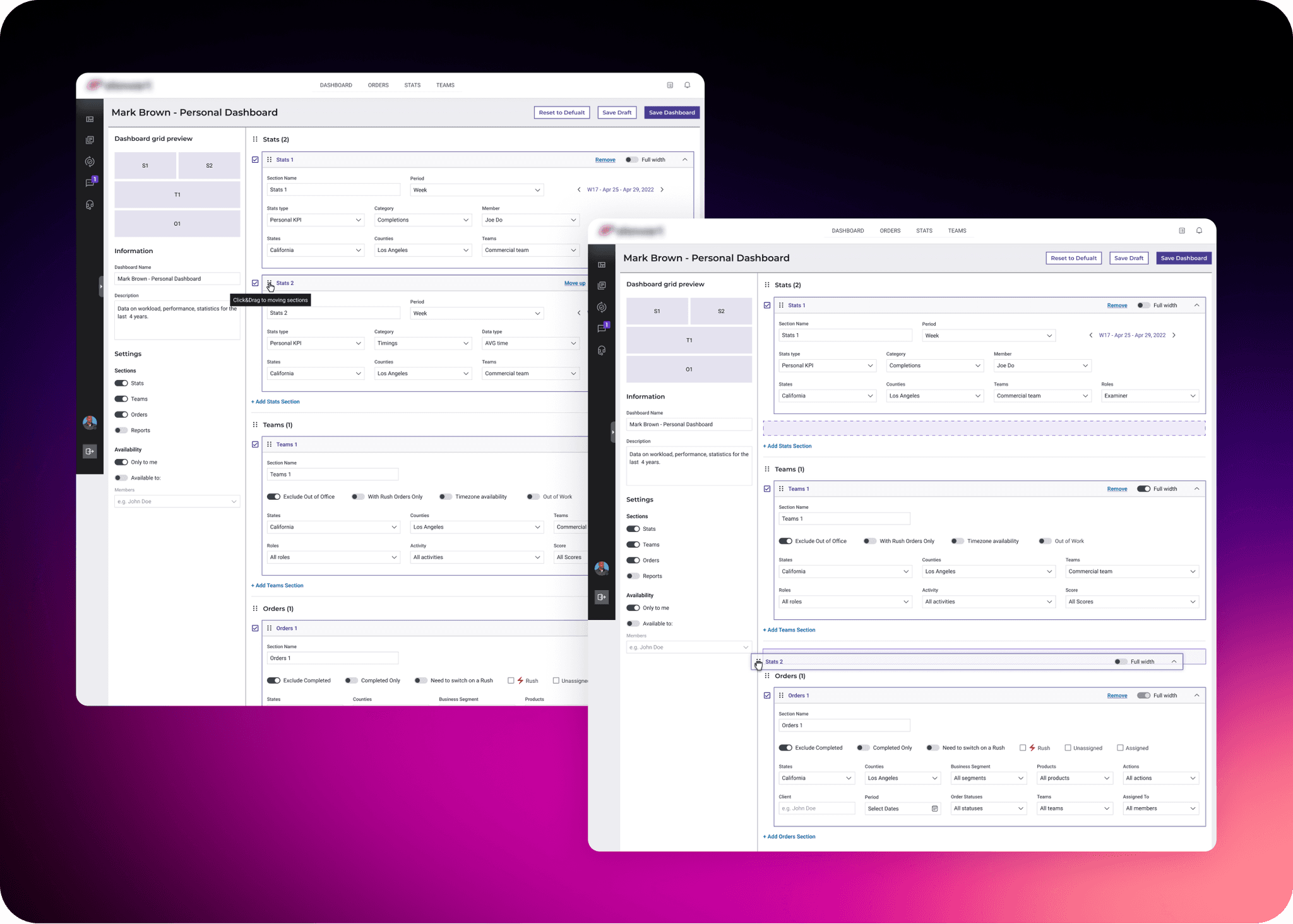Image resolution: width=1293 pixels, height=924 pixels.
Task: Click the Add Orders Section link
Action: pos(789,837)
